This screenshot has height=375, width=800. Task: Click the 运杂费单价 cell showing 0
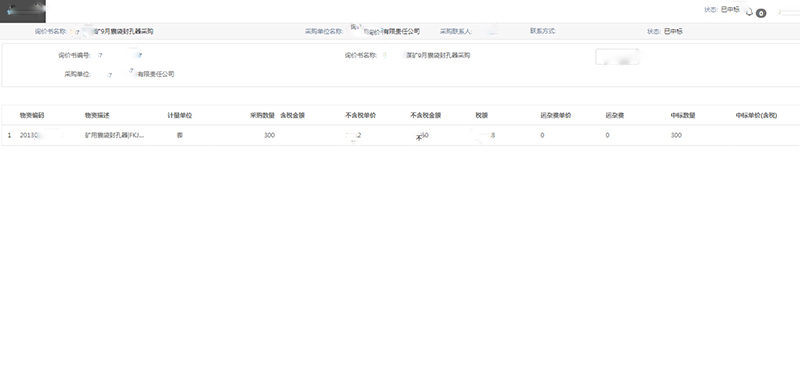(542, 135)
